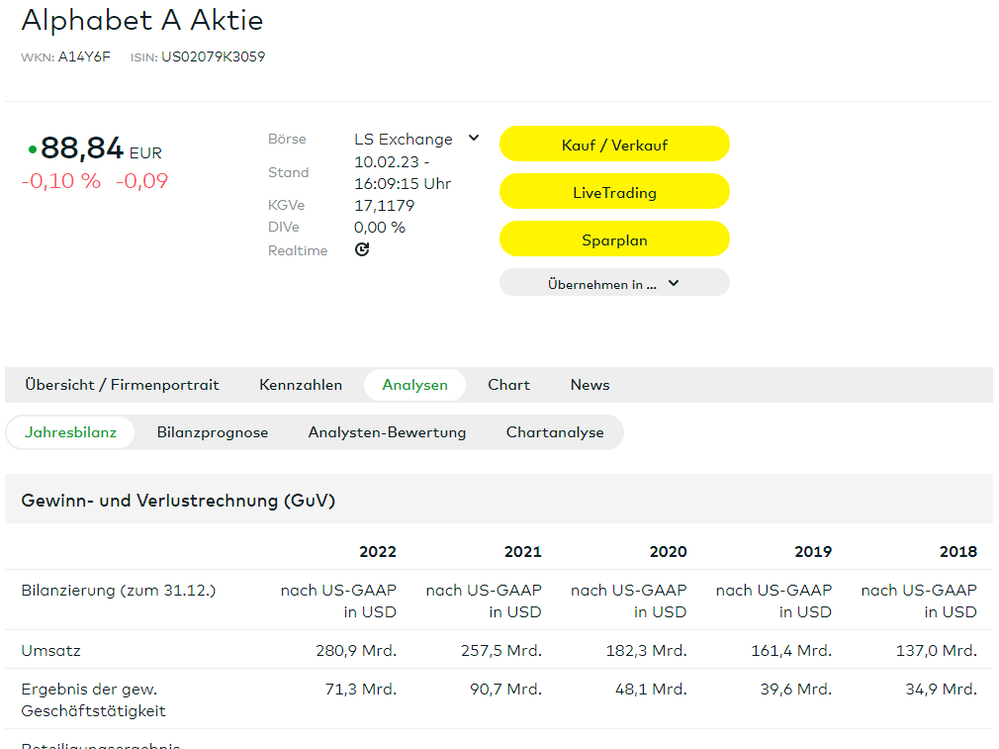Open the Kennzahlen tab
This screenshot has width=999, height=749.
pyautogui.click(x=300, y=385)
